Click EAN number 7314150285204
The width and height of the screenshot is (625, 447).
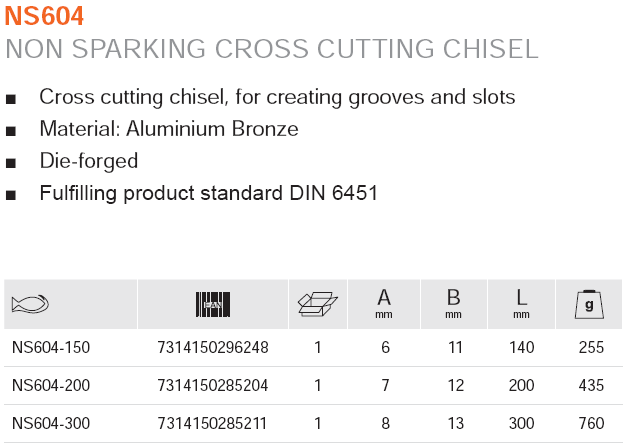tap(213, 385)
